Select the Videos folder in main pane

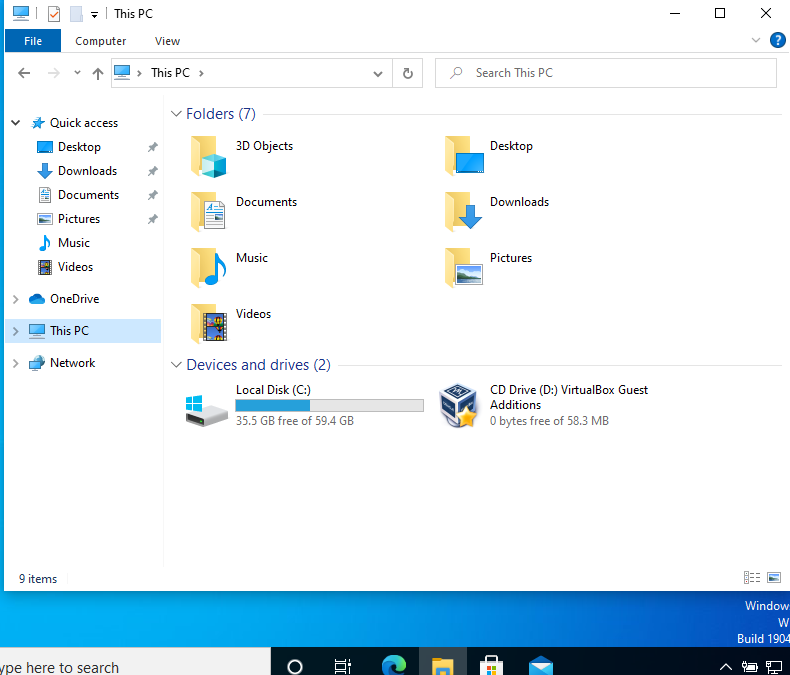tap(231, 324)
